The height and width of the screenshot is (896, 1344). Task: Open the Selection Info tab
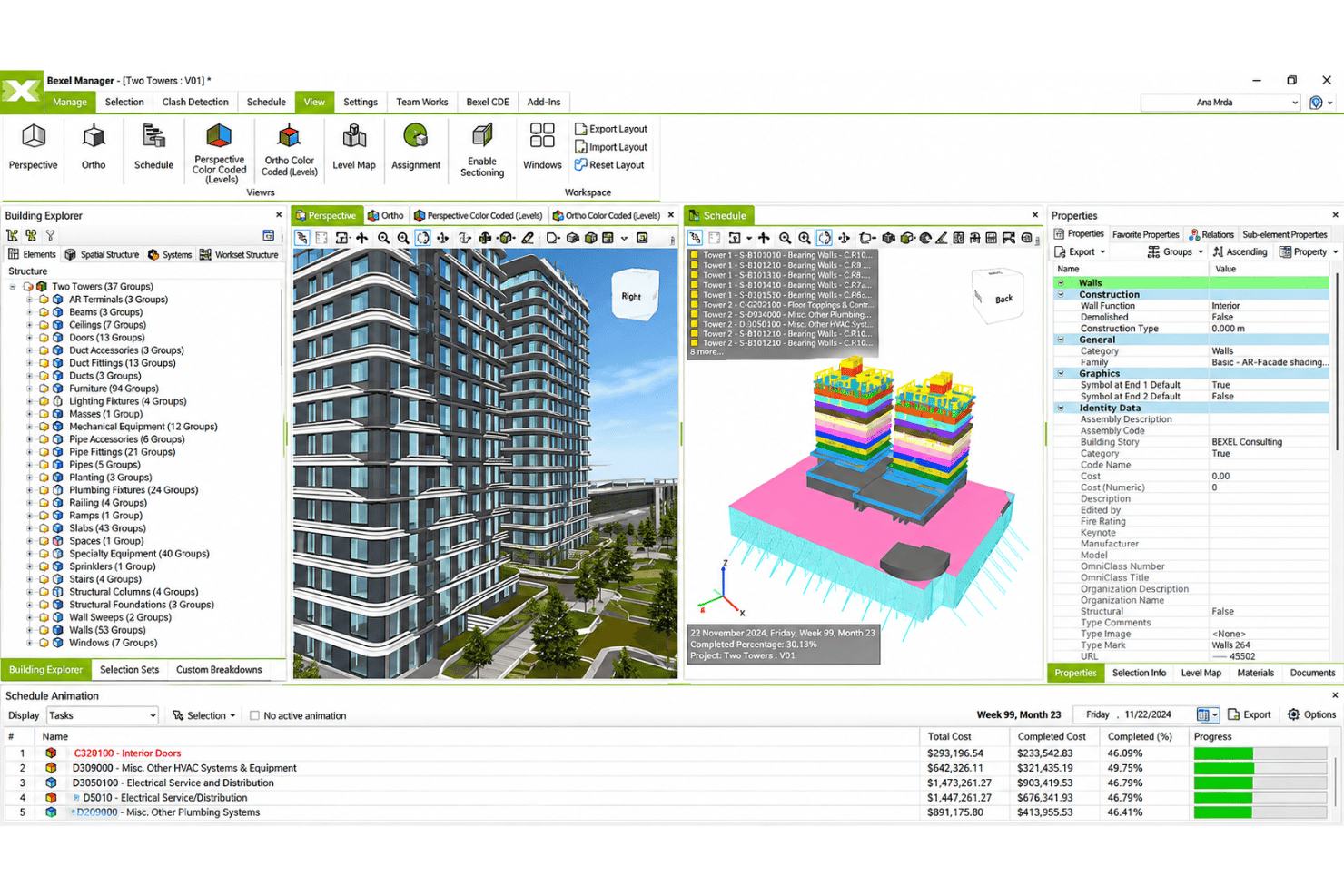tap(1139, 673)
